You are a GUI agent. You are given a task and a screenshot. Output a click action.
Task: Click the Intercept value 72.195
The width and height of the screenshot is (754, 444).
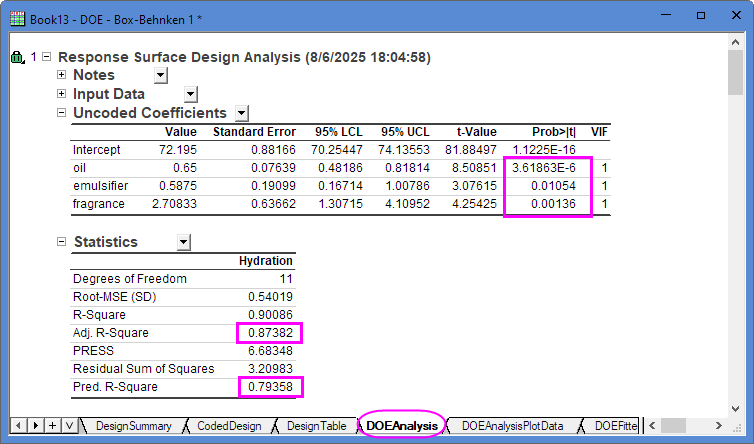[178, 150]
